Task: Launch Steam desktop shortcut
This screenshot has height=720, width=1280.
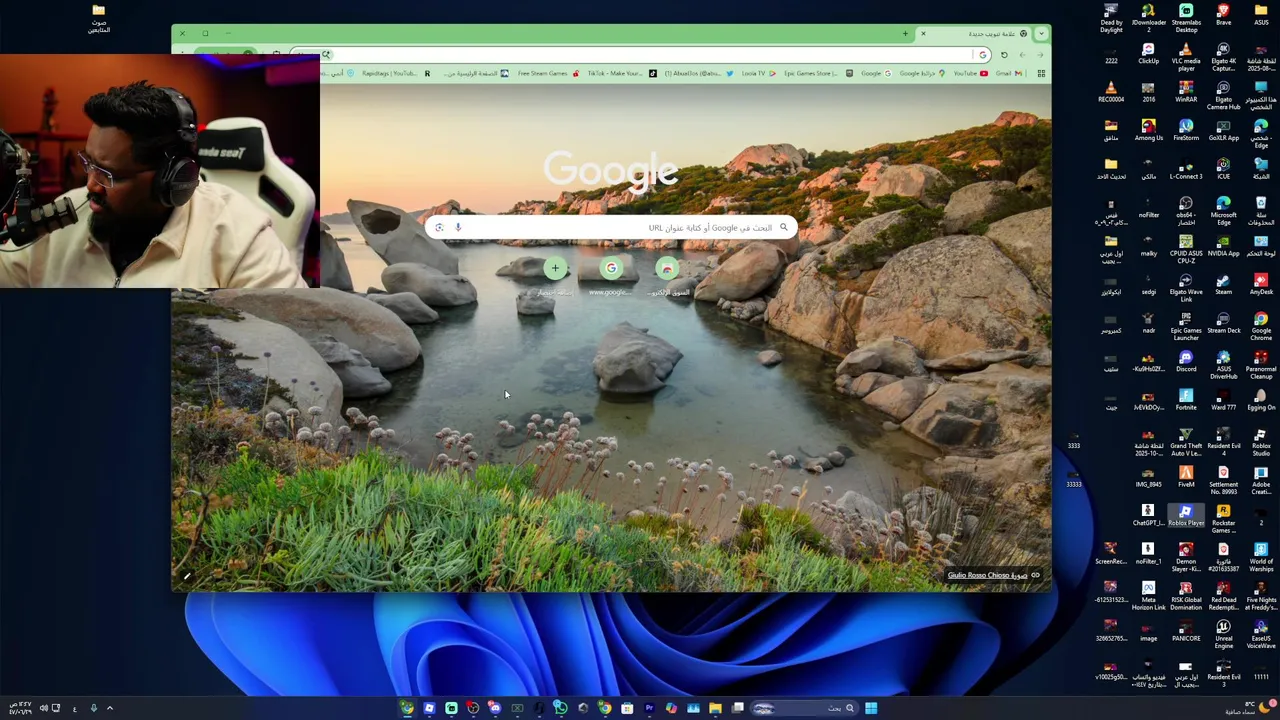Action: click(1223, 285)
